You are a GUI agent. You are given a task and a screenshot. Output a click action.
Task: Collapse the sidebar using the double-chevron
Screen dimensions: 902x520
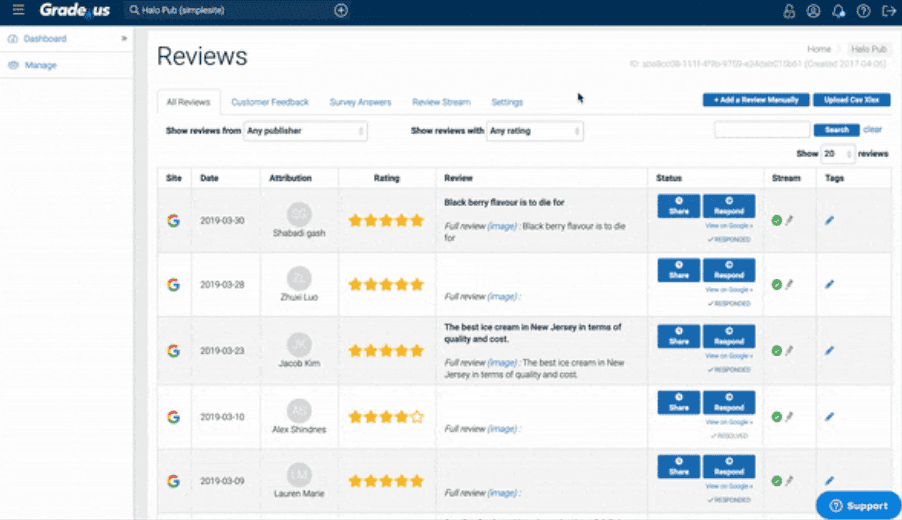point(125,39)
